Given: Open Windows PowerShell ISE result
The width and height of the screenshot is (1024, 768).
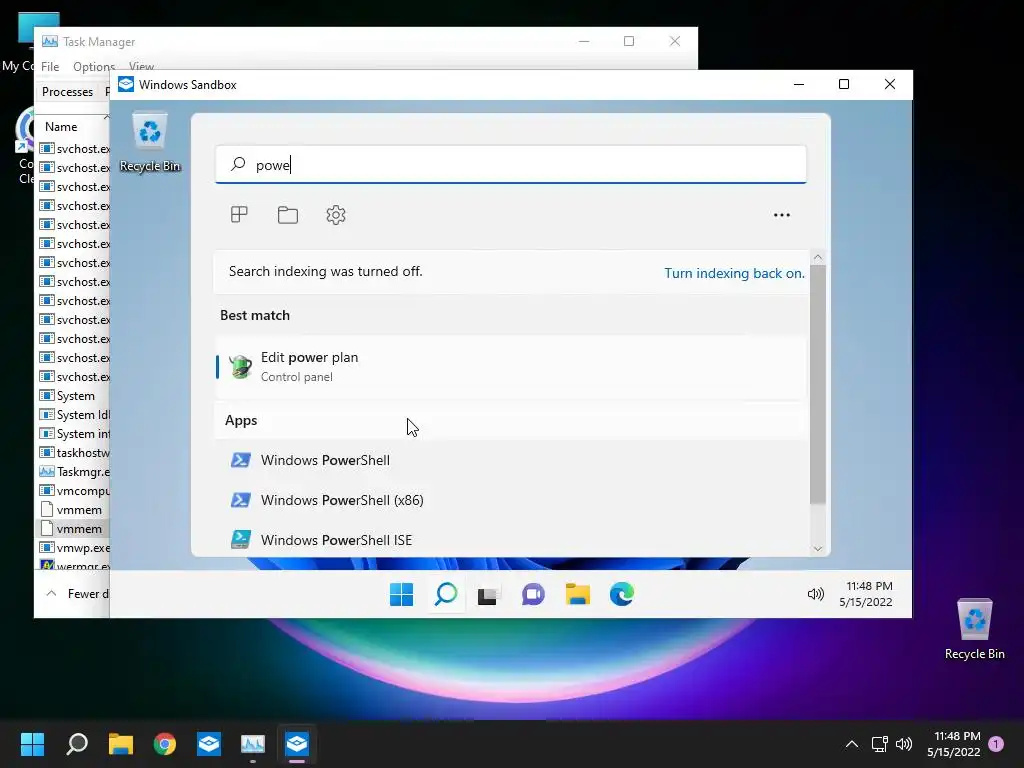Looking at the screenshot, I should click(511, 540).
